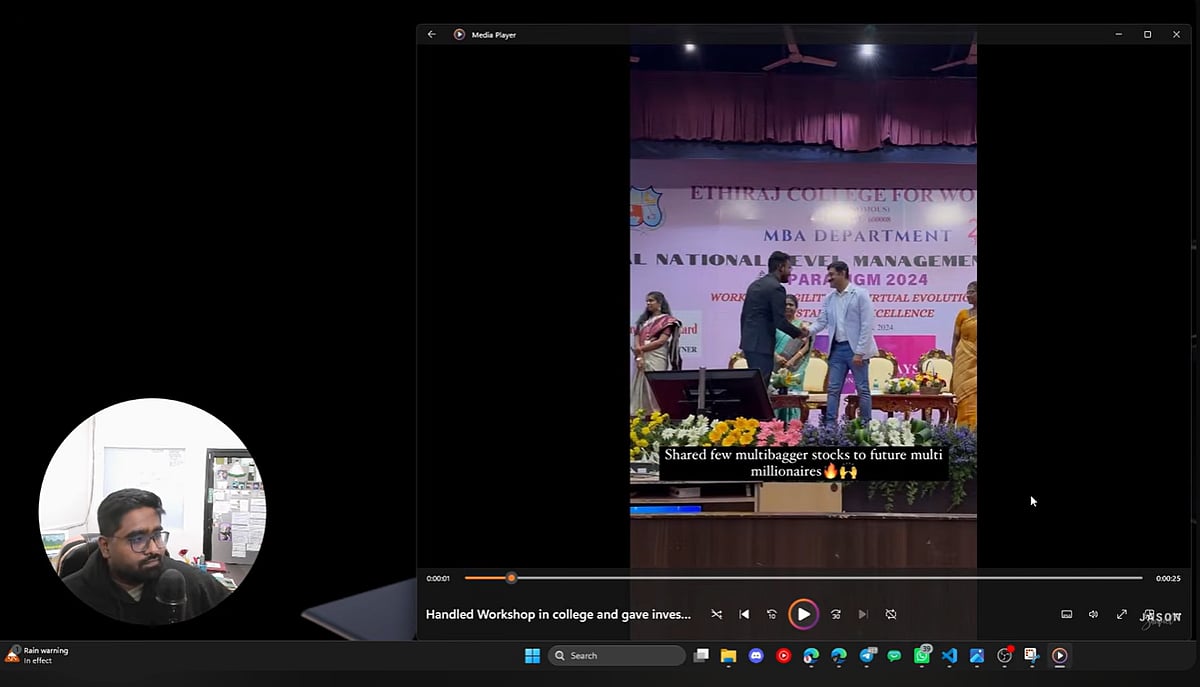Open File Explorer from the taskbar
The image size is (1200, 687).
728,656
